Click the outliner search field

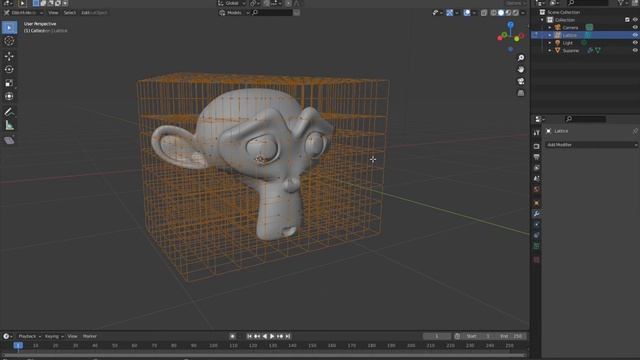pyautogui.click(x=587, y=3)
